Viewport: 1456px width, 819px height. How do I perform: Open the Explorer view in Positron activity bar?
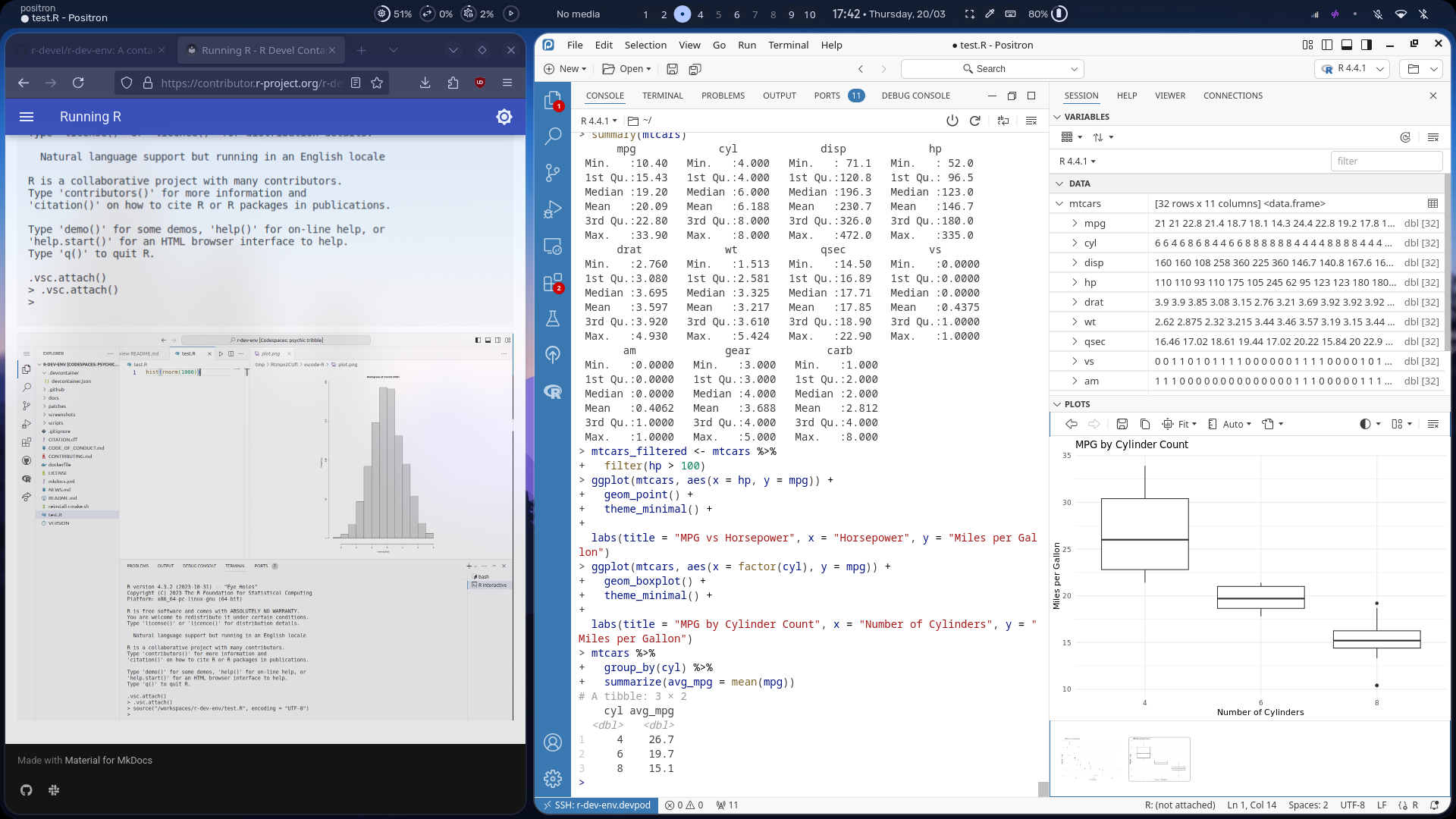tap(553, 100)
